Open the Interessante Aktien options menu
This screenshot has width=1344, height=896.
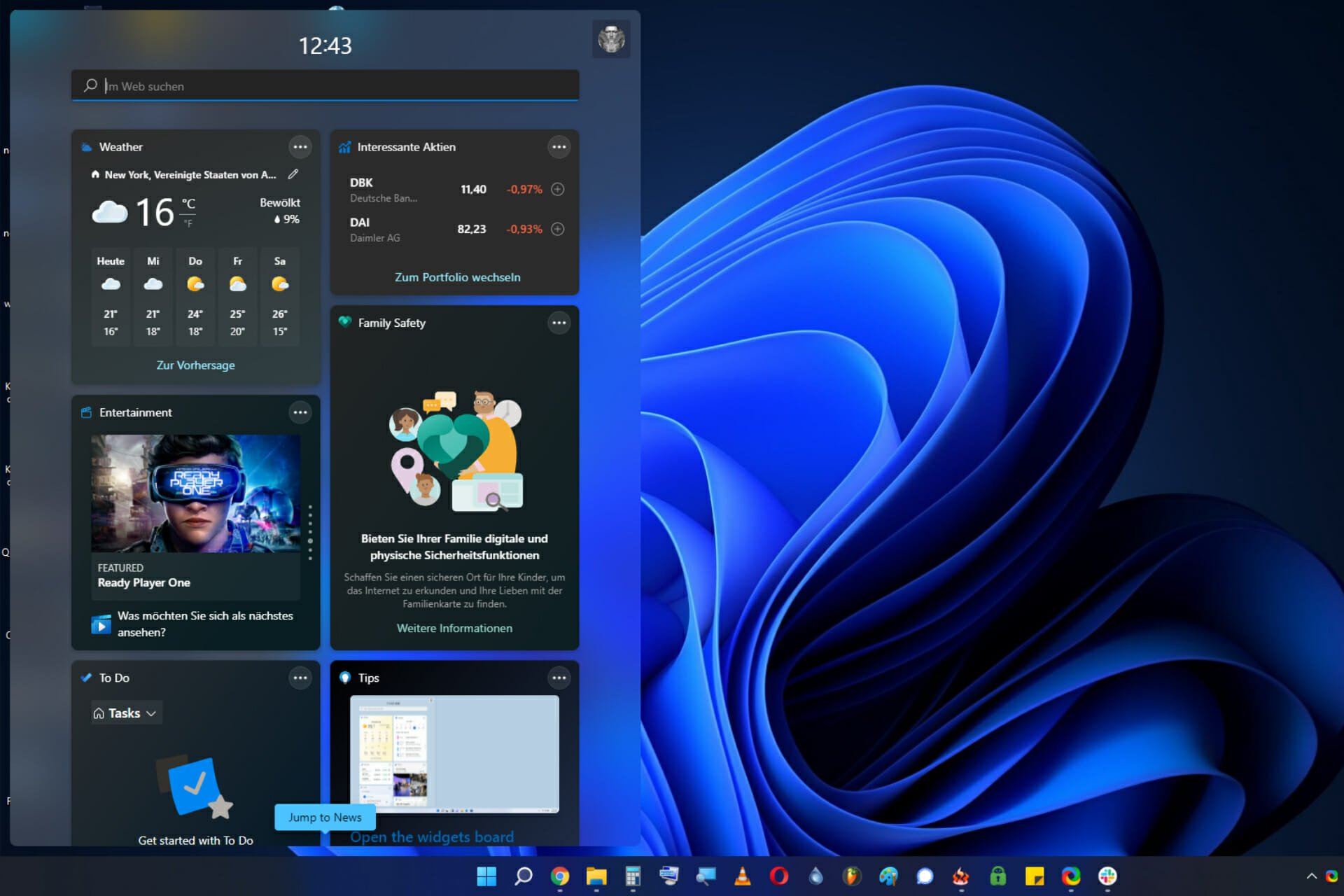(559, 147)
